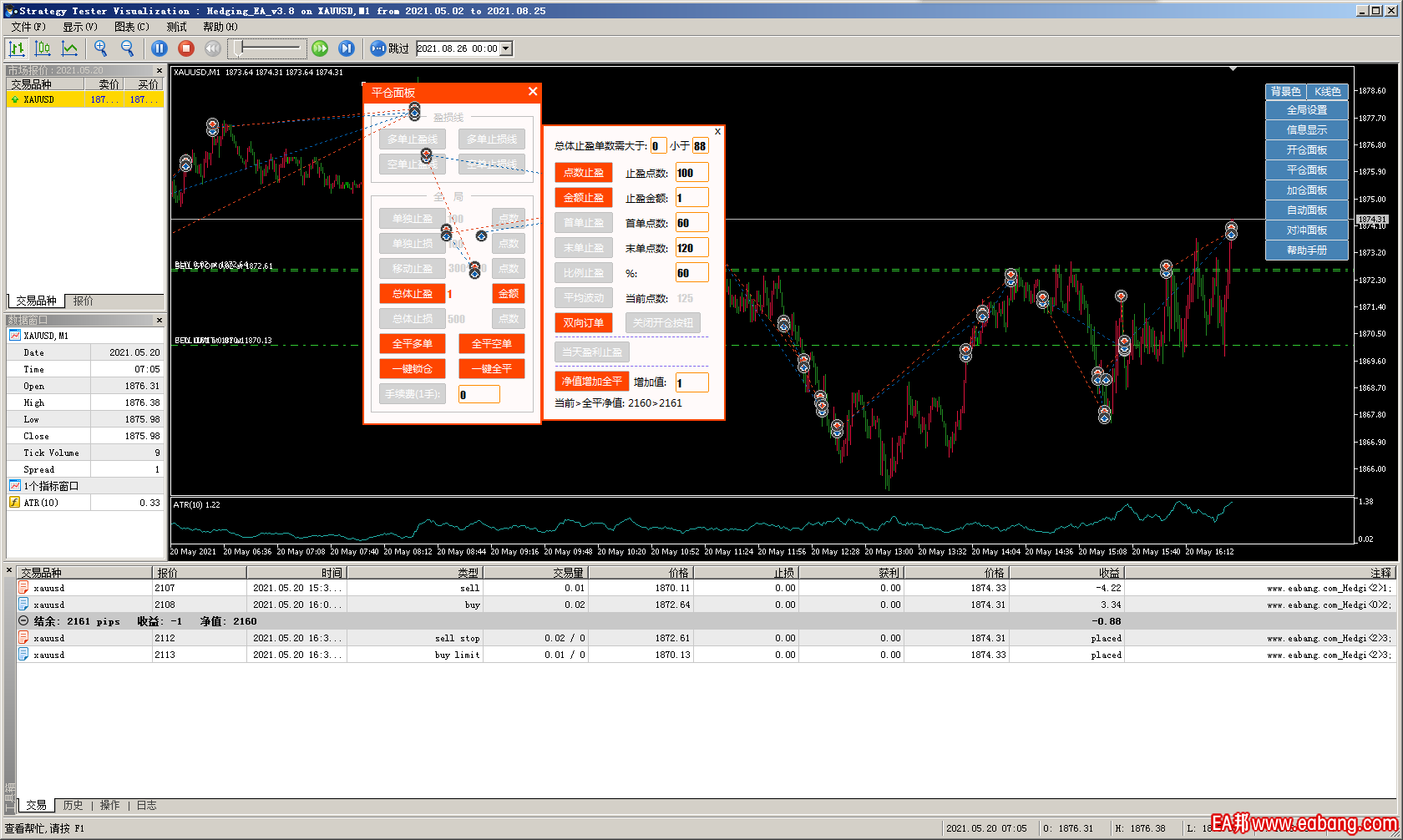Viewport: 1403px width, 840px height.
Task: Toggle the 点数止盈 option
Action: (x=583, y=173)
